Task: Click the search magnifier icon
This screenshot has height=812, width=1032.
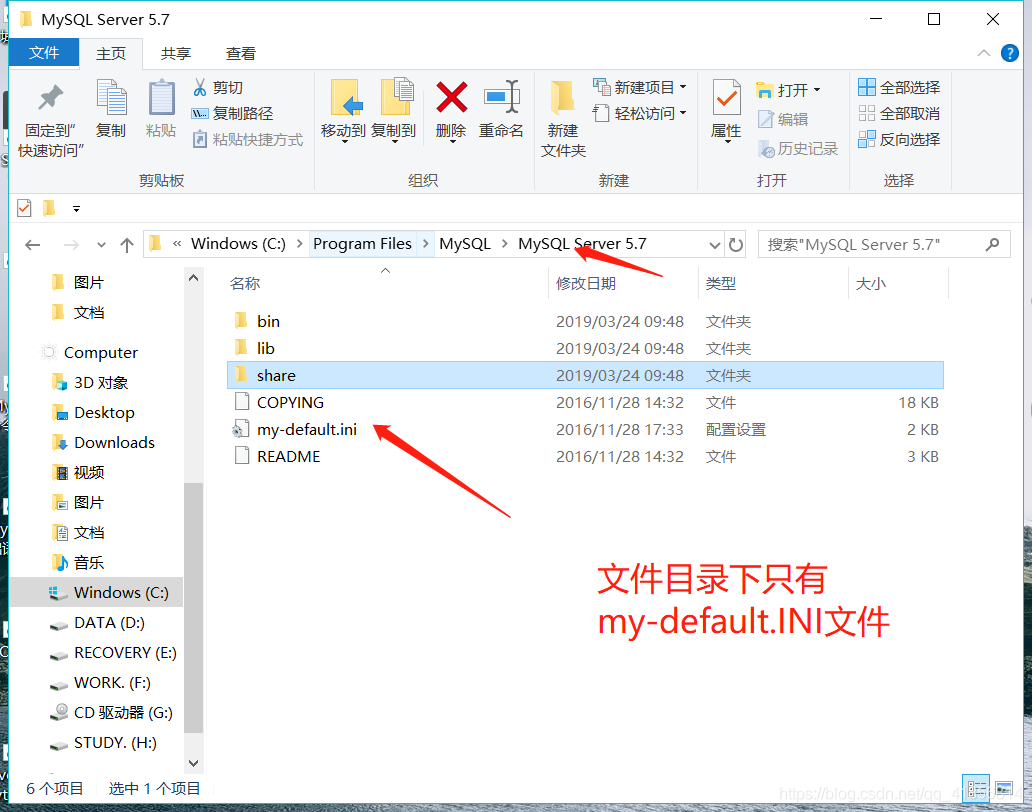Action: coord(993,245)
